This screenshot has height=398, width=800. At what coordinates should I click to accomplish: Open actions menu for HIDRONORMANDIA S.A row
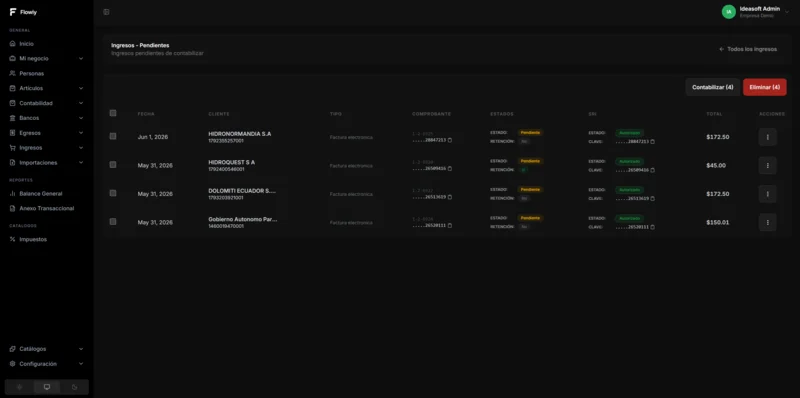[767, 137]
